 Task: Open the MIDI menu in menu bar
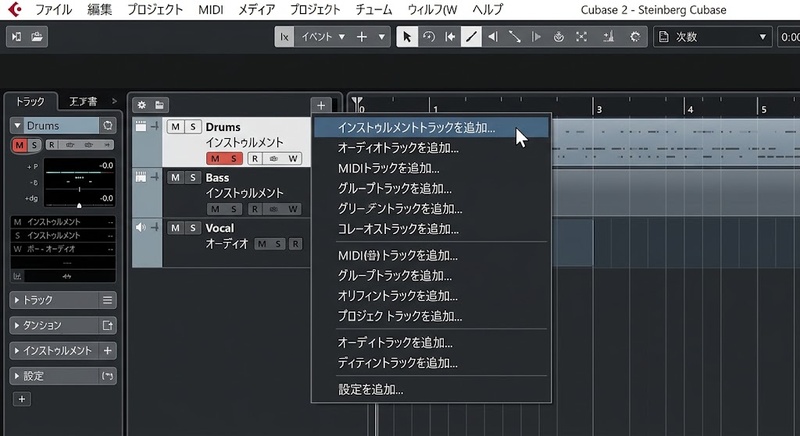pos(211,9)
